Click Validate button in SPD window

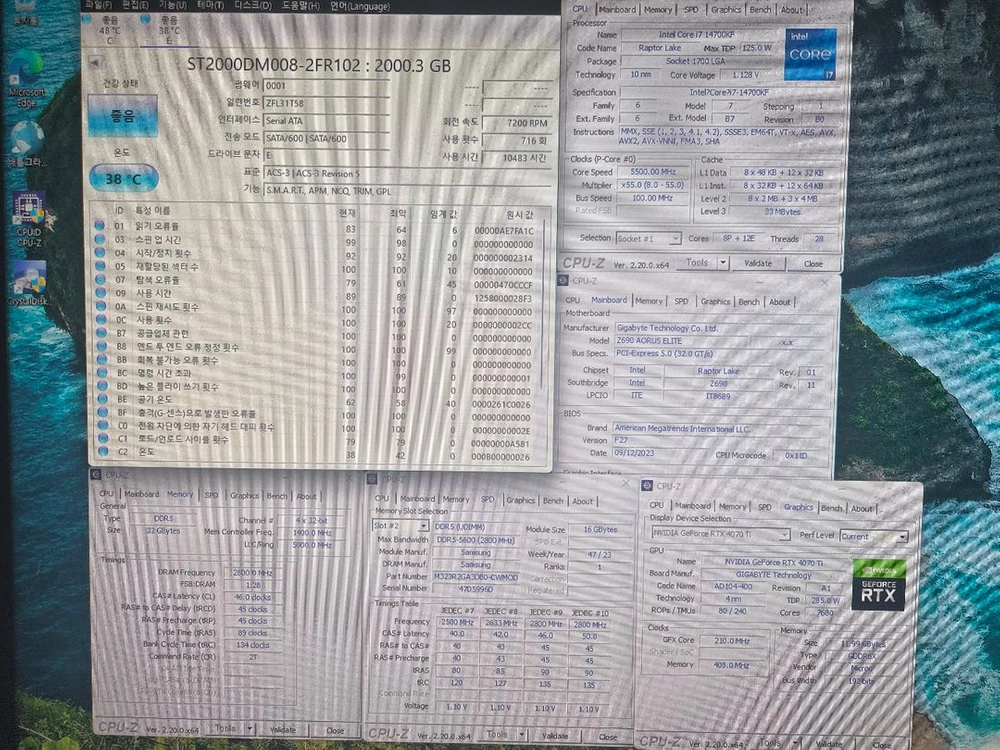click(554, 735)
